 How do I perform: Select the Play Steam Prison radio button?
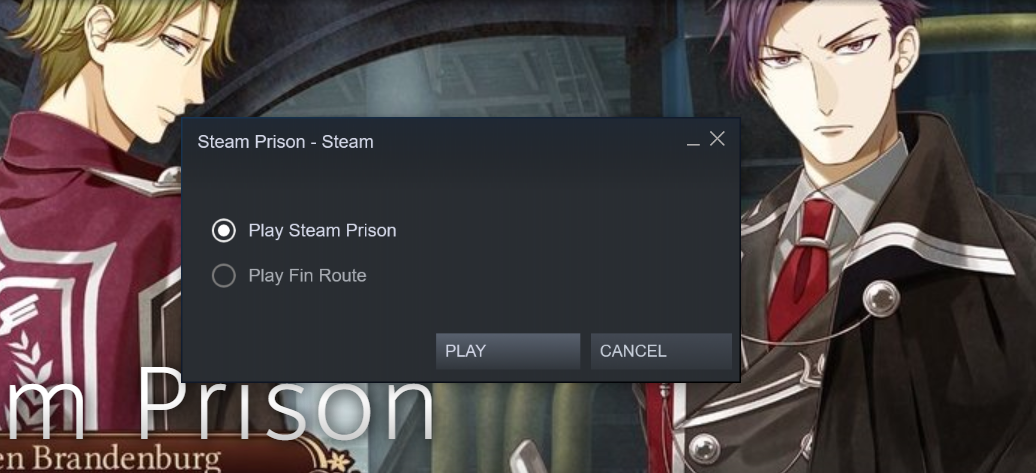(x=224, y=231)
